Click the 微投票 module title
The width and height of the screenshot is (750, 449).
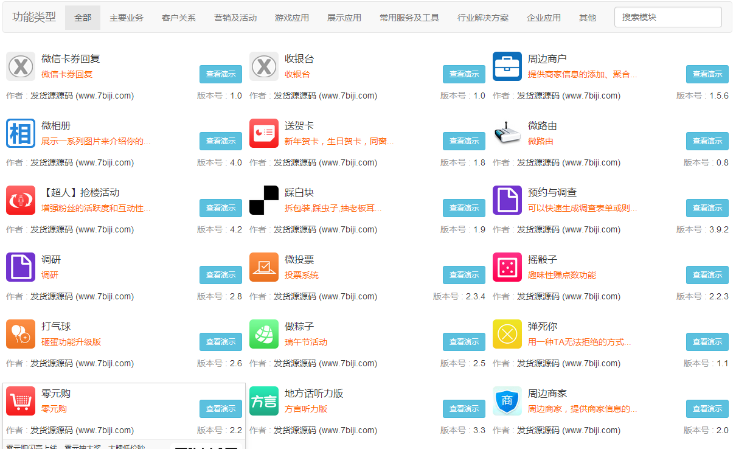[299, 260]
